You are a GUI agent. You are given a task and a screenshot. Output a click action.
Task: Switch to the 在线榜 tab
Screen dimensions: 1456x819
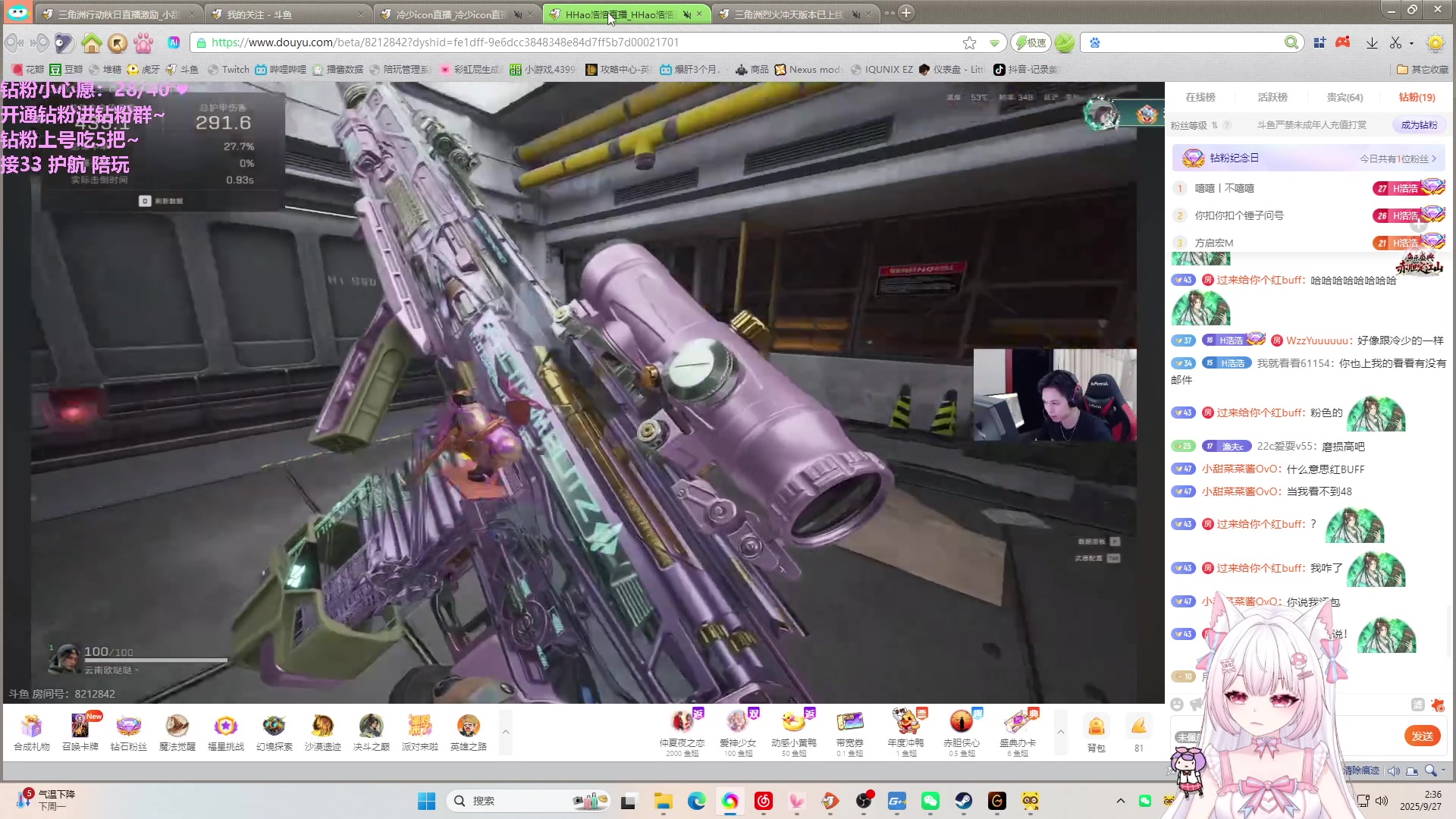(x=1200, y=97)
